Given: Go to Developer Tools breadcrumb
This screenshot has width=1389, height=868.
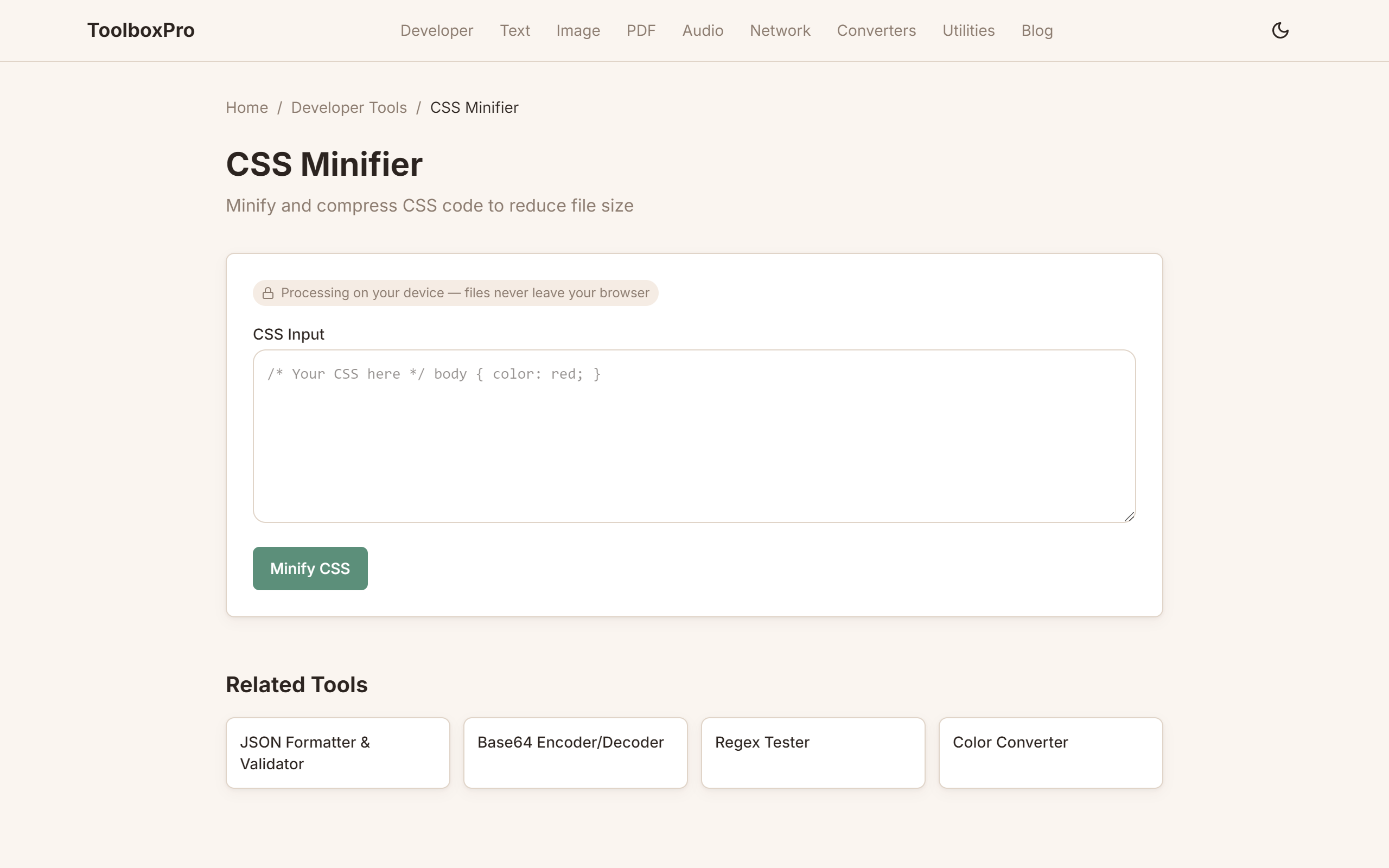Looking at the screenshot, I should click(x=349, y=107).
